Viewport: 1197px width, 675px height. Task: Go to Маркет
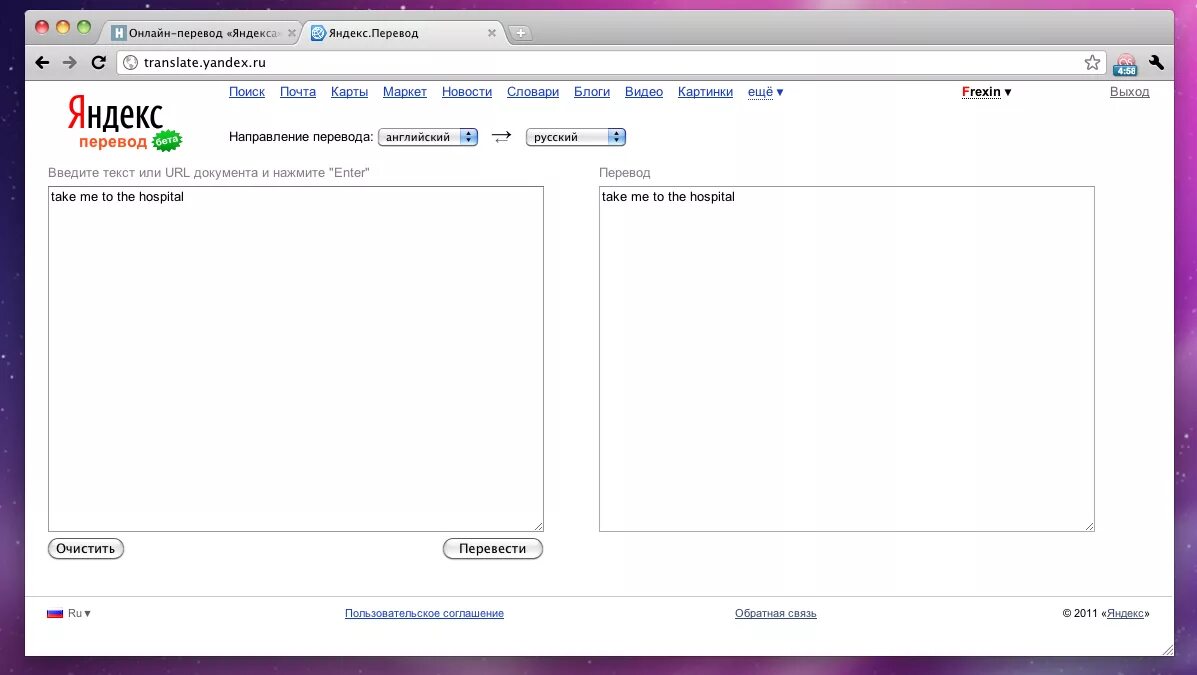pyautogui.click(x=405, y=92)
